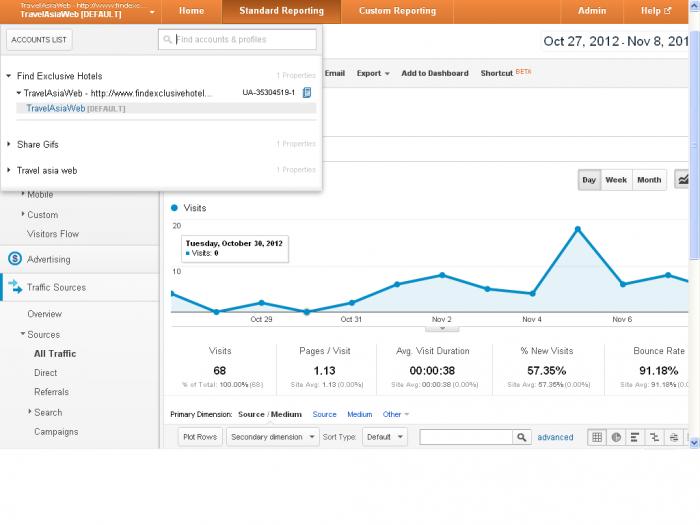700x525 pixels.
Task: Click Mobile in the sidebar
Action: coord(40,194)
